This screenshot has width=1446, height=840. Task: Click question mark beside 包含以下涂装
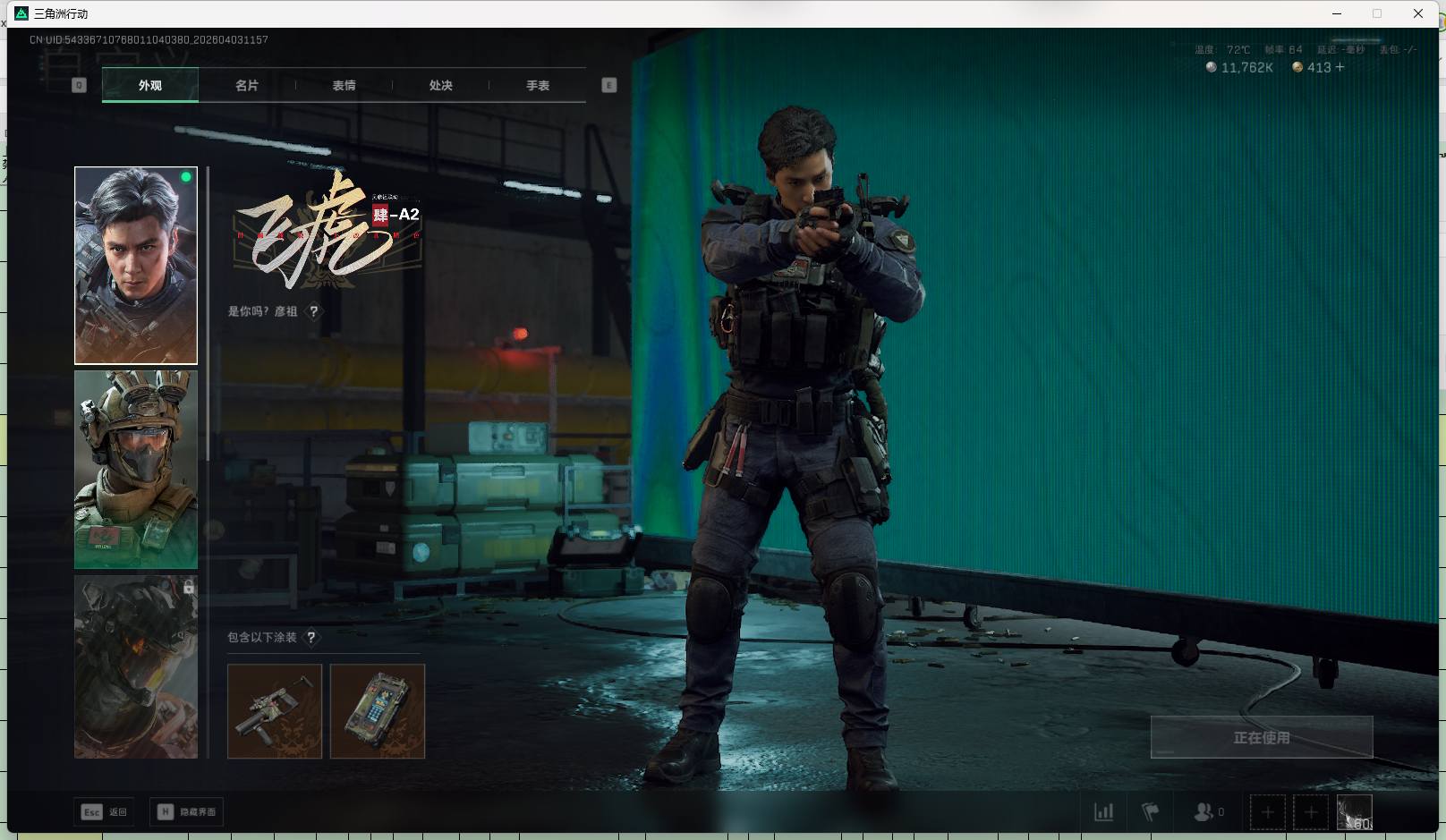[310, 638]
